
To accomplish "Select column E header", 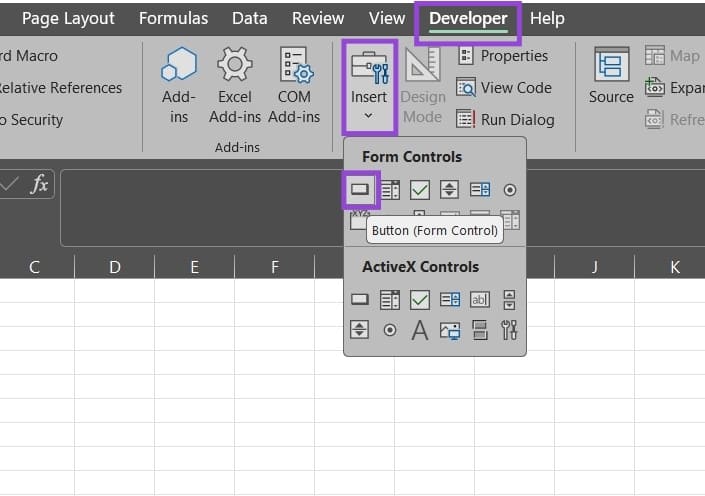I will click(195, 267).
